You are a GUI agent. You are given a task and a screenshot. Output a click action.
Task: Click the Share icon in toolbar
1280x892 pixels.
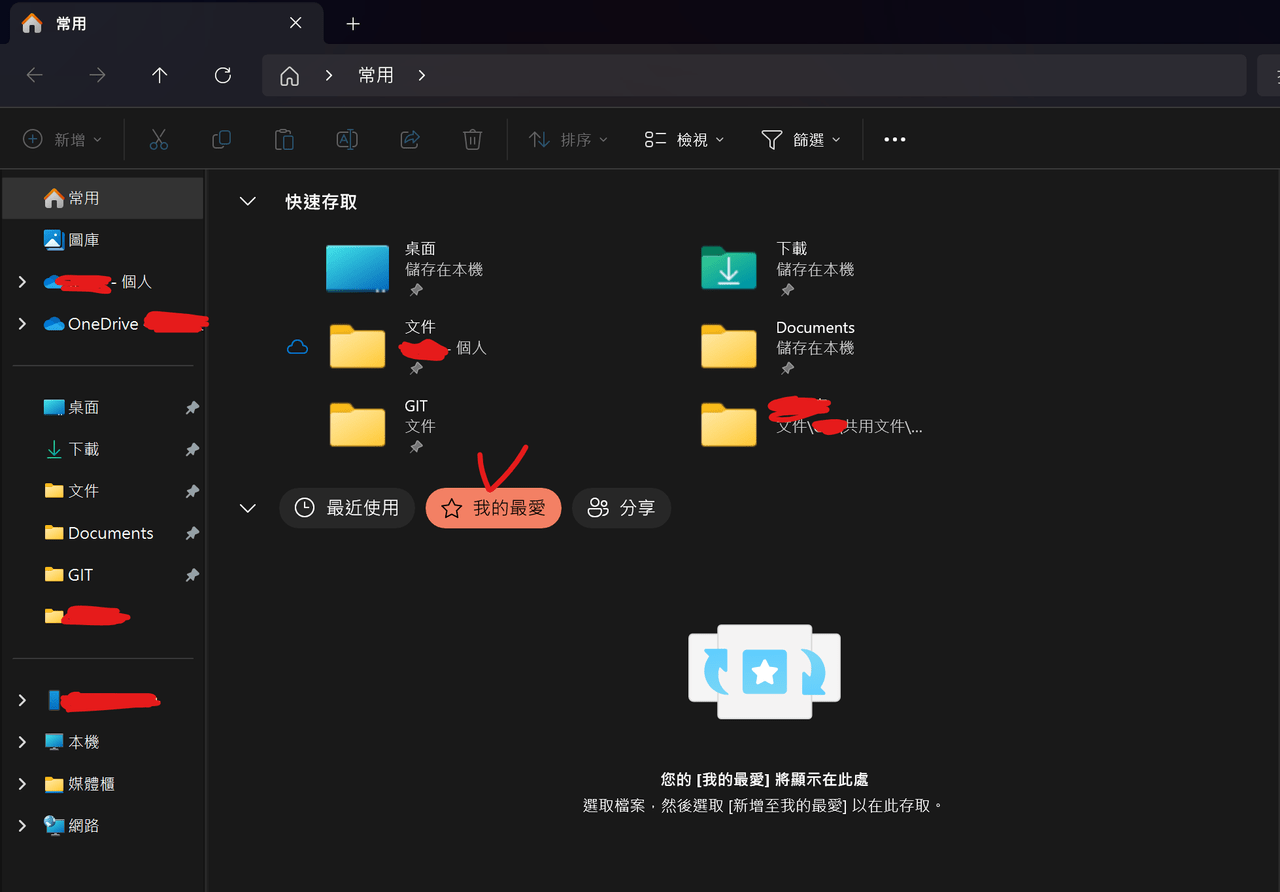410,140
